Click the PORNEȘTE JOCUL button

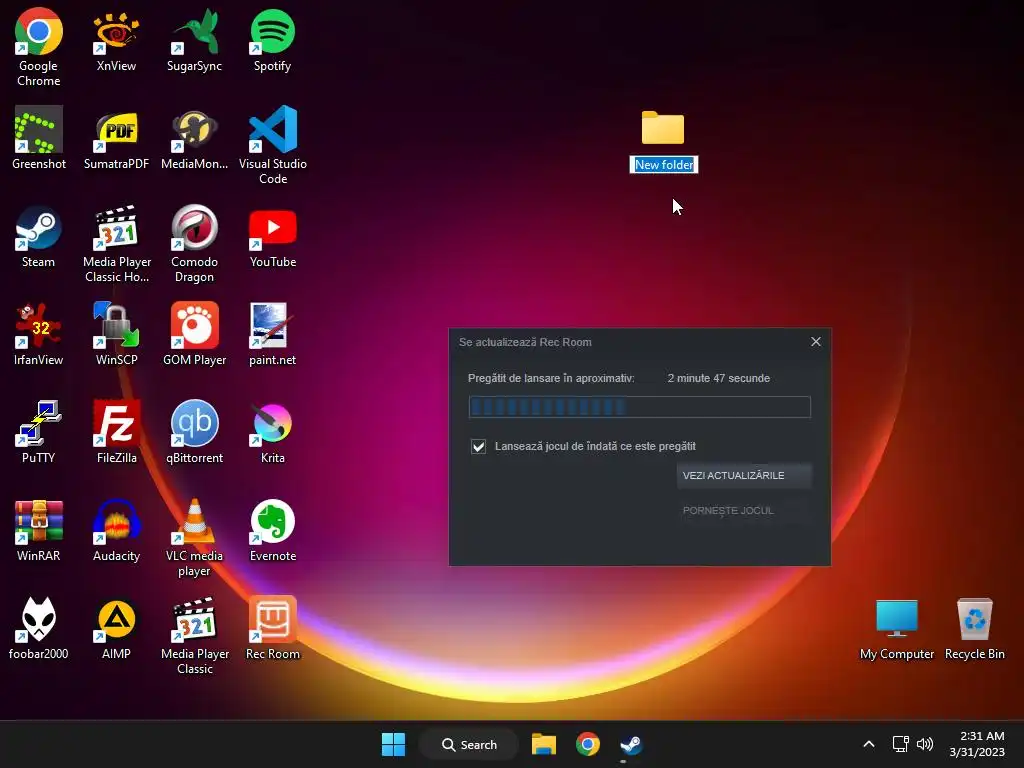pos(744,510)
